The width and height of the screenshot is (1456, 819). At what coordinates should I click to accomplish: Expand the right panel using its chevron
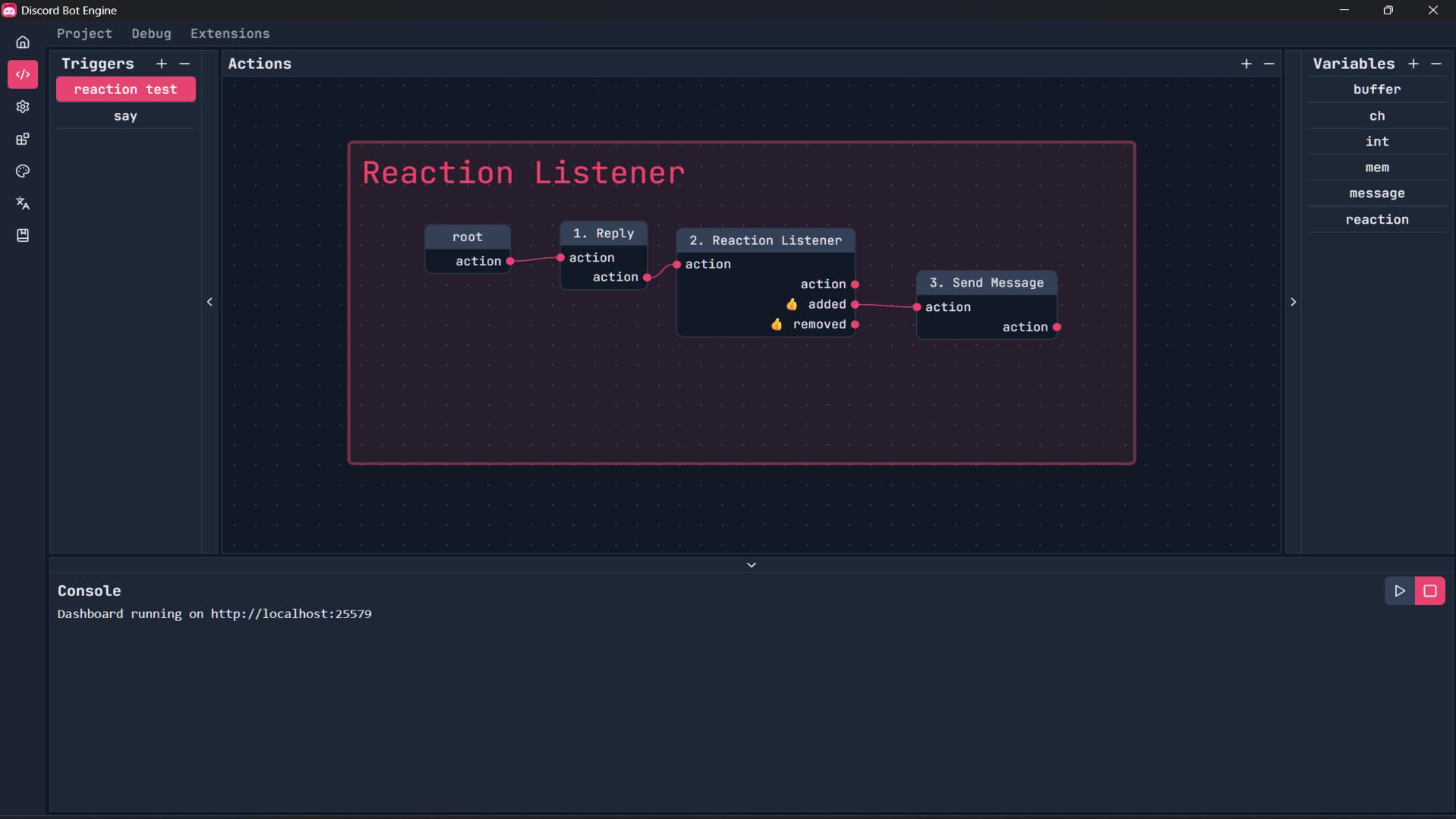click(1293, 302)
